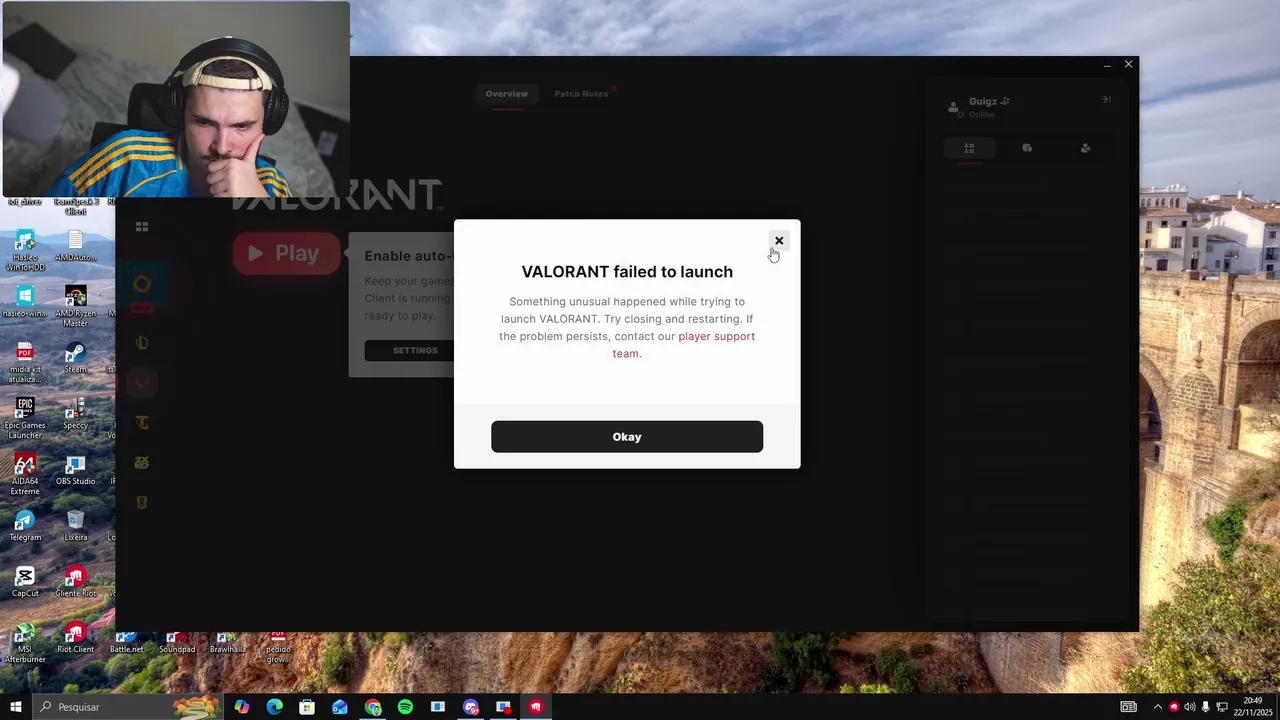Select the 2XKO sidebar icon

point(142,463)
